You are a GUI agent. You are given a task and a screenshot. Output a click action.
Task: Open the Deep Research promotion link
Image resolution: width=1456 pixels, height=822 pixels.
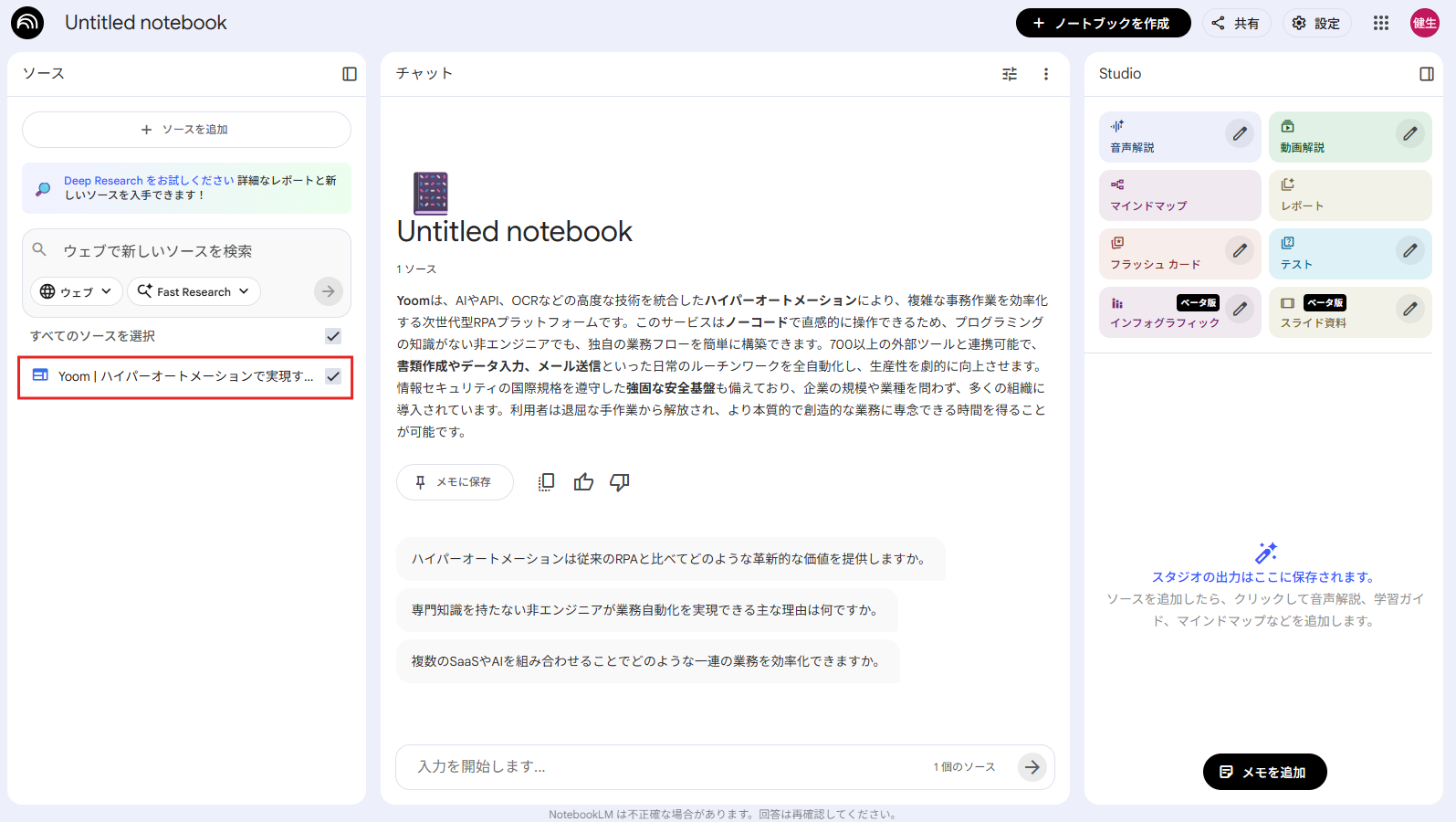[x=149, y=181]
